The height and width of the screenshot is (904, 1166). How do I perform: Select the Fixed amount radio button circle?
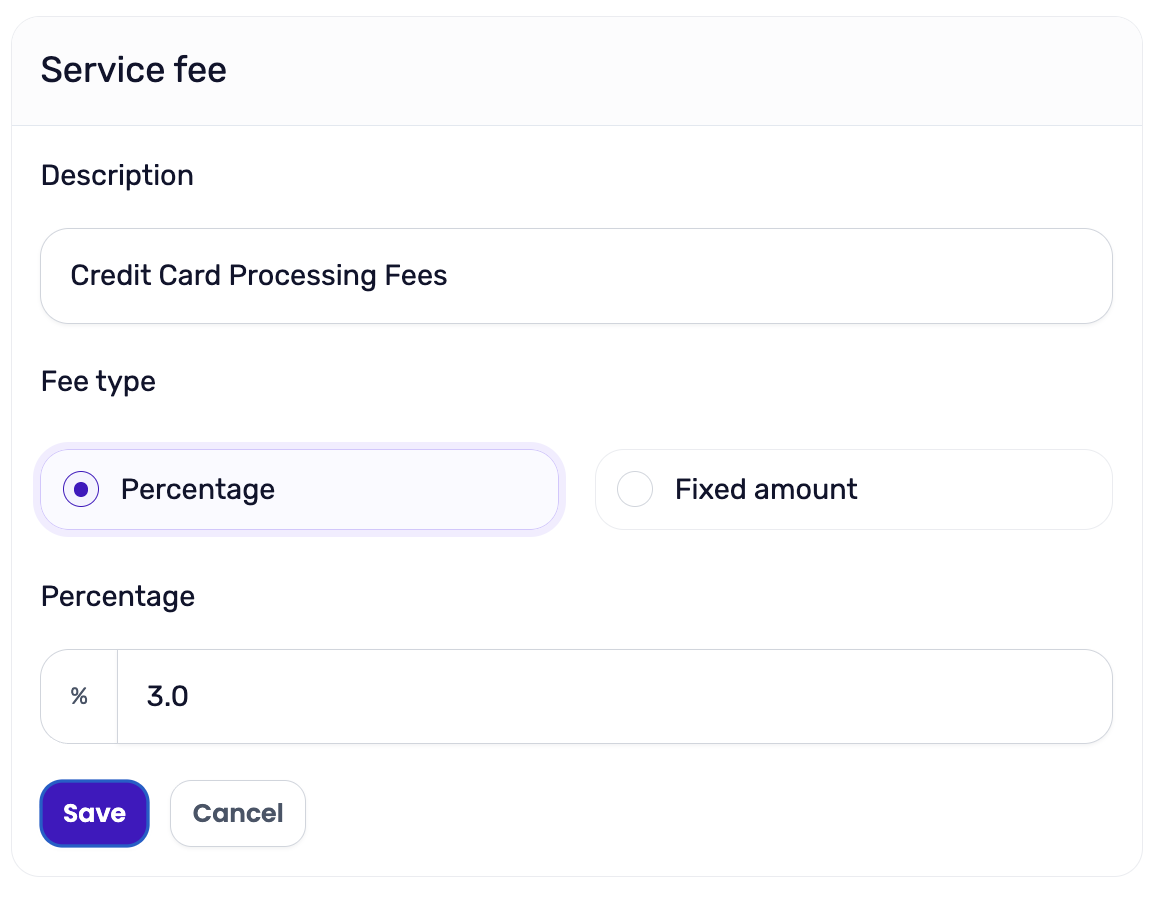(x=635, y=490)
